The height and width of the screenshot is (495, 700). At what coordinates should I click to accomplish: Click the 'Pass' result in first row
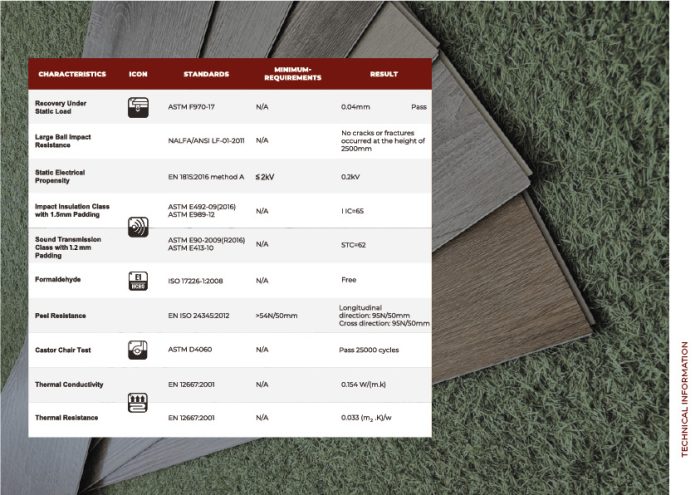tap(419, 107)
